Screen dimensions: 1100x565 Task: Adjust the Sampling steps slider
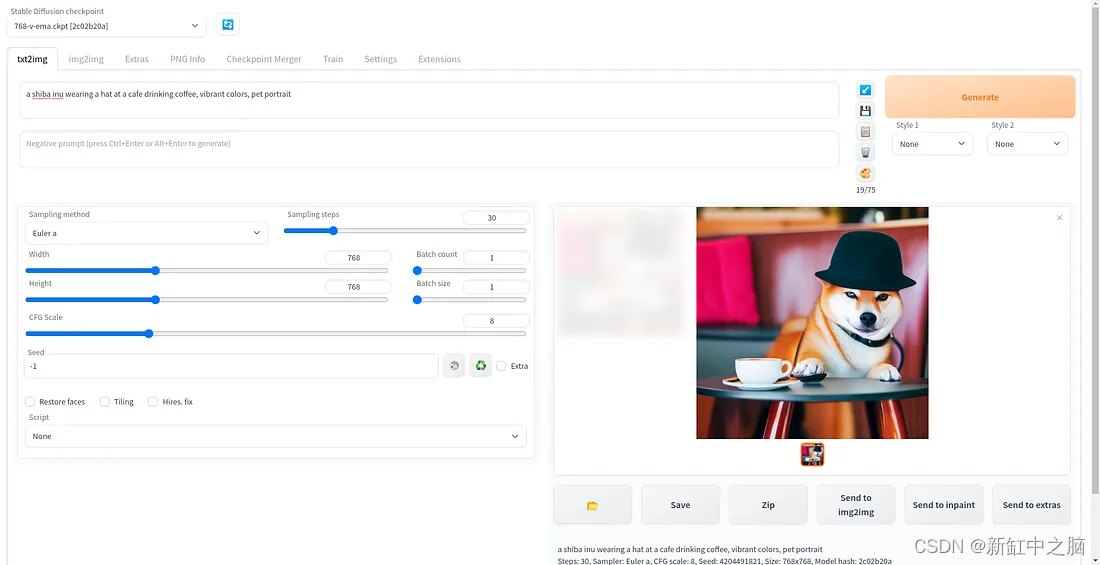click(x=405, y=230)
